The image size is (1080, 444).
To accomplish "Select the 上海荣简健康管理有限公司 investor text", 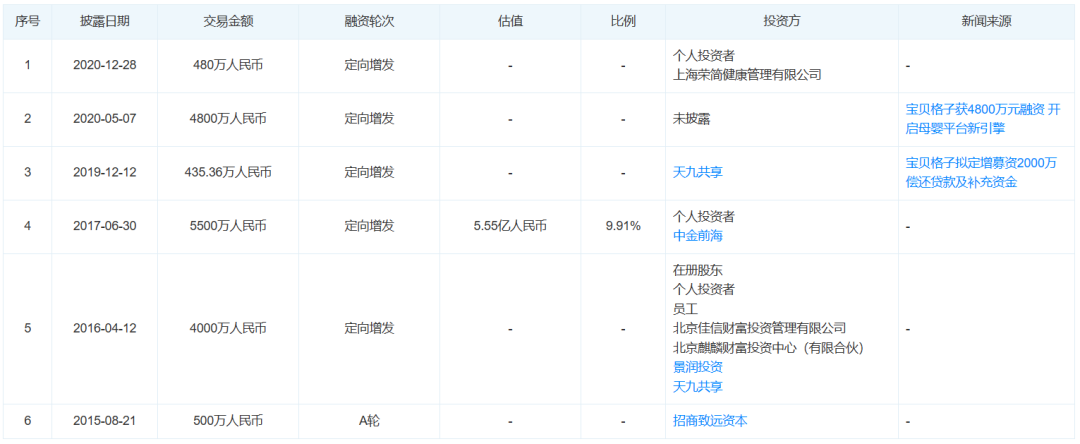I will click(747, 75).
